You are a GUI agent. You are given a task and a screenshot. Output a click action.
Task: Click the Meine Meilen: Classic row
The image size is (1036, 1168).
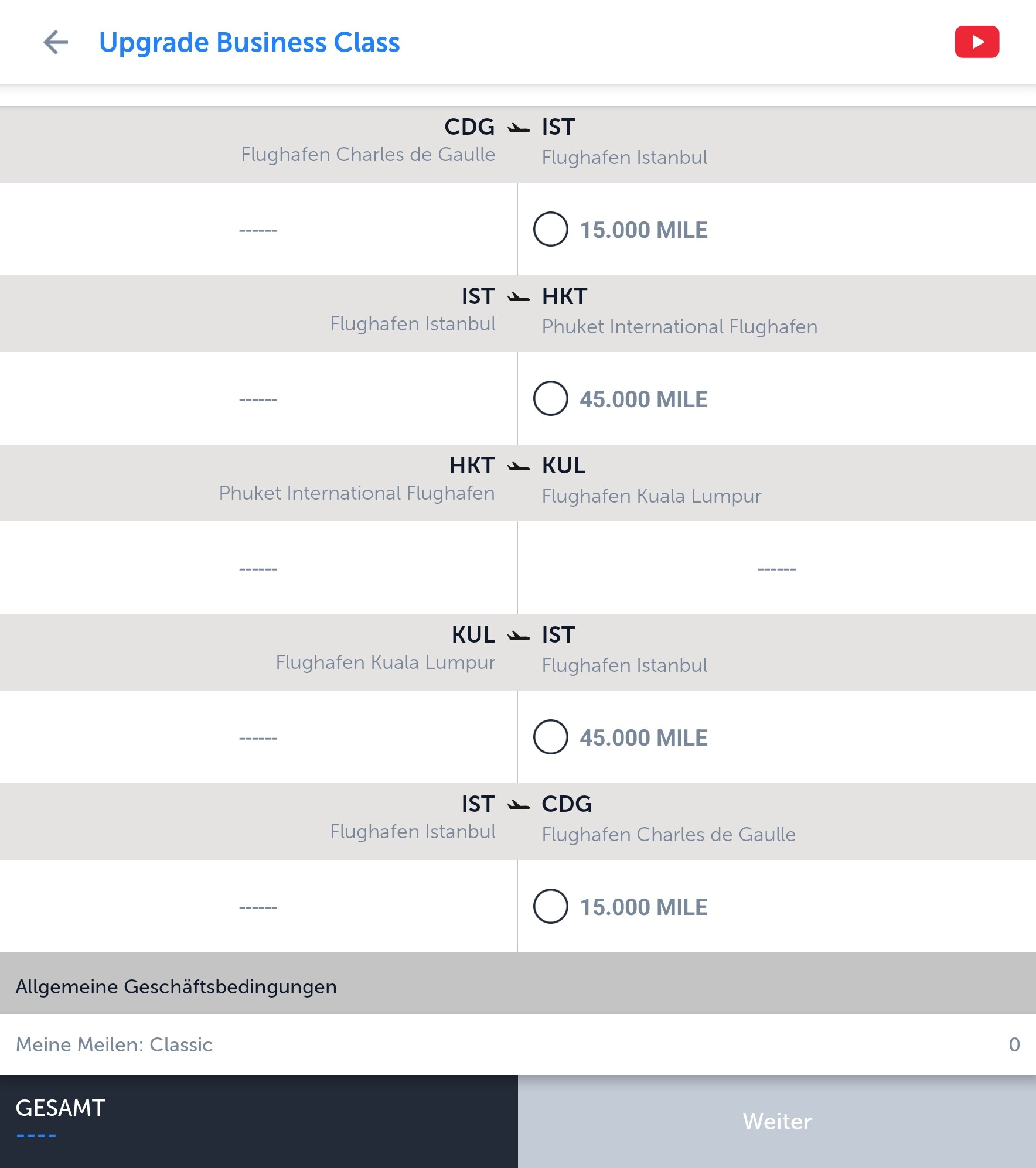pyautogui.click(x=518, y=1044)
